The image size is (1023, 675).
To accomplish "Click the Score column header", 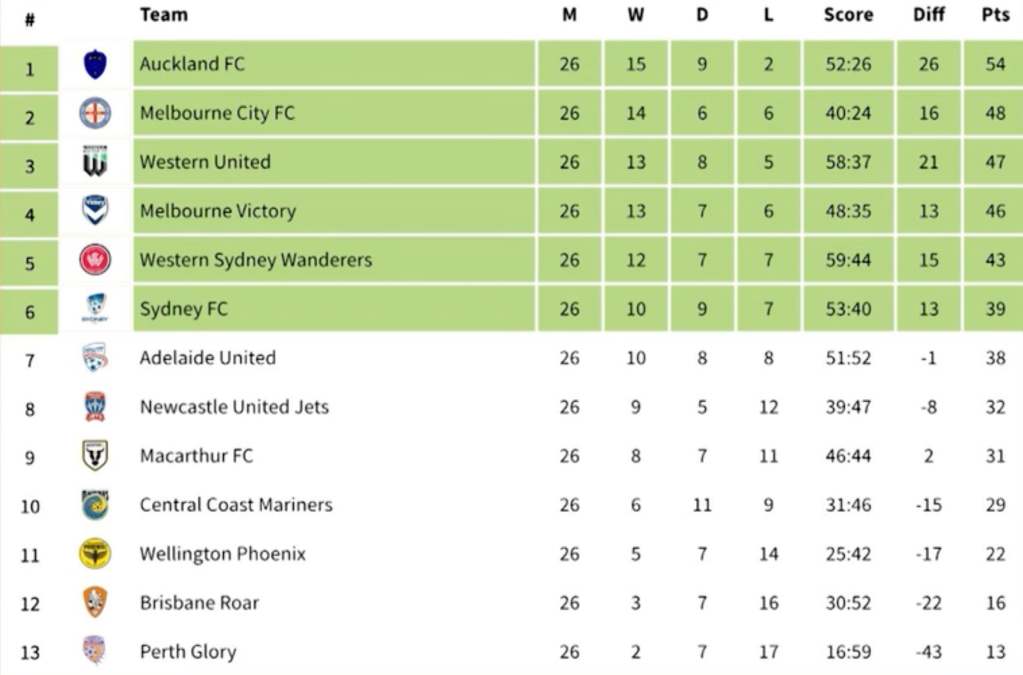I will tap(848, 15).
